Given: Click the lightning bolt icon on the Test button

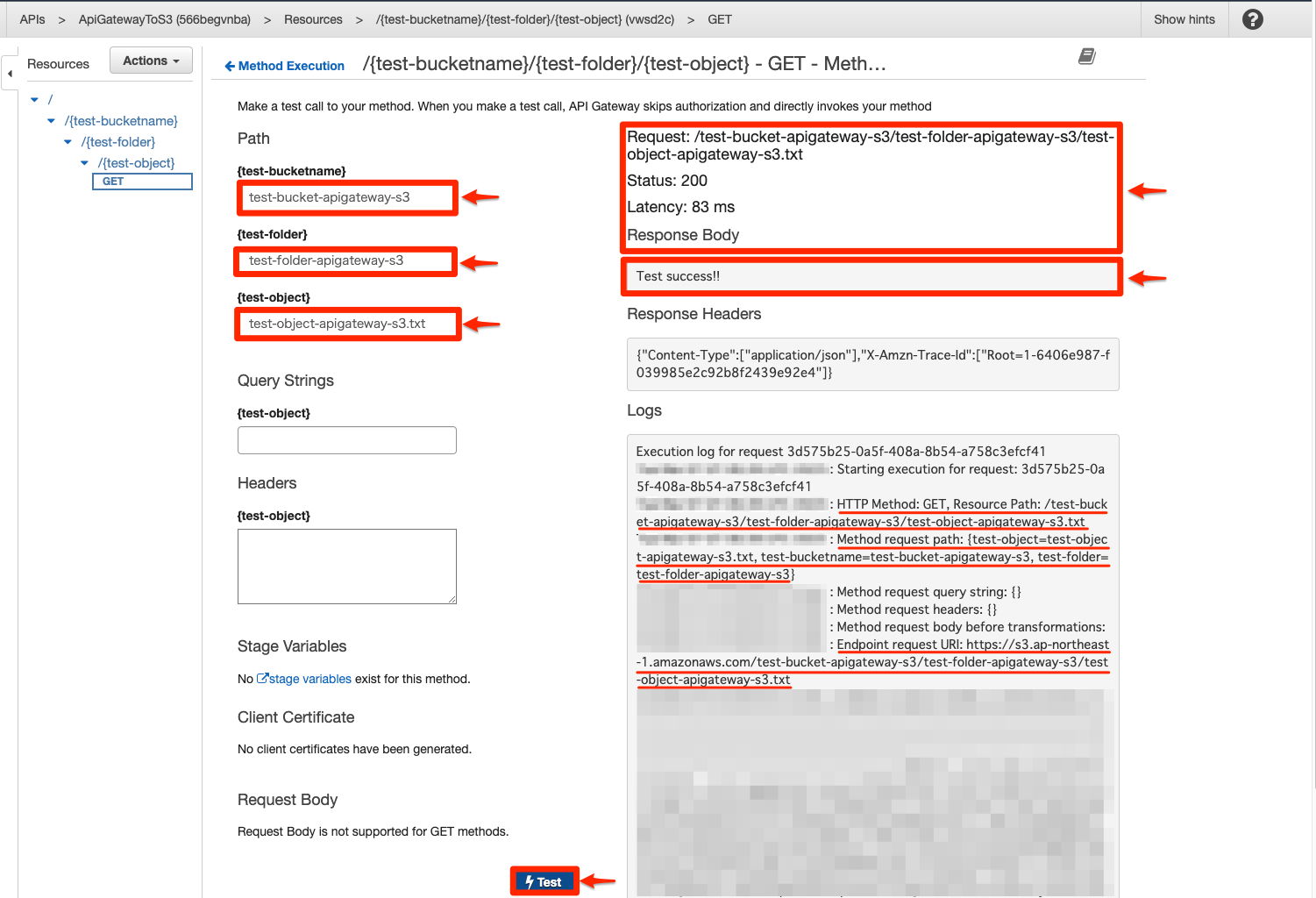Looking at the screenshot, I should pos(530,881).
